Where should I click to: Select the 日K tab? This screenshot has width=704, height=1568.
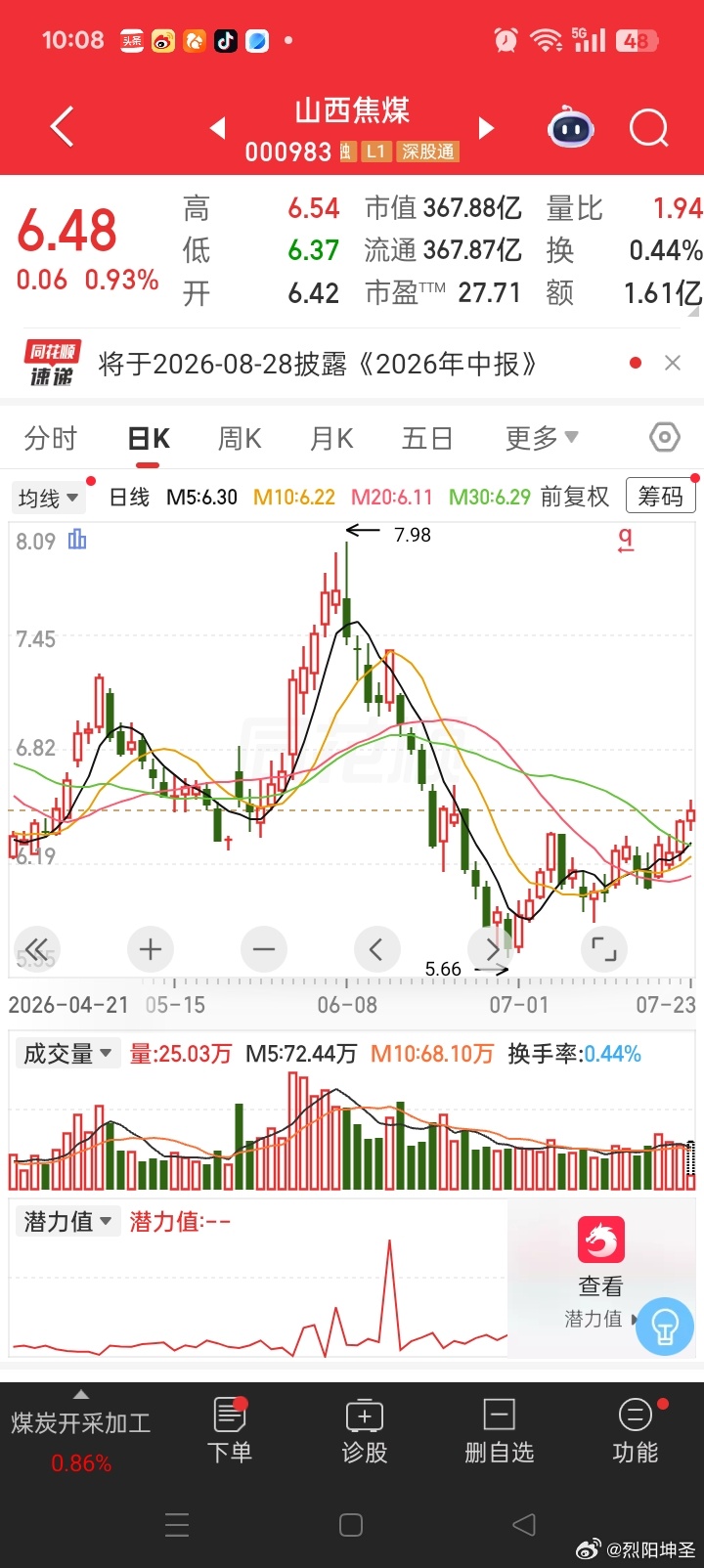(x=150, y=438)
